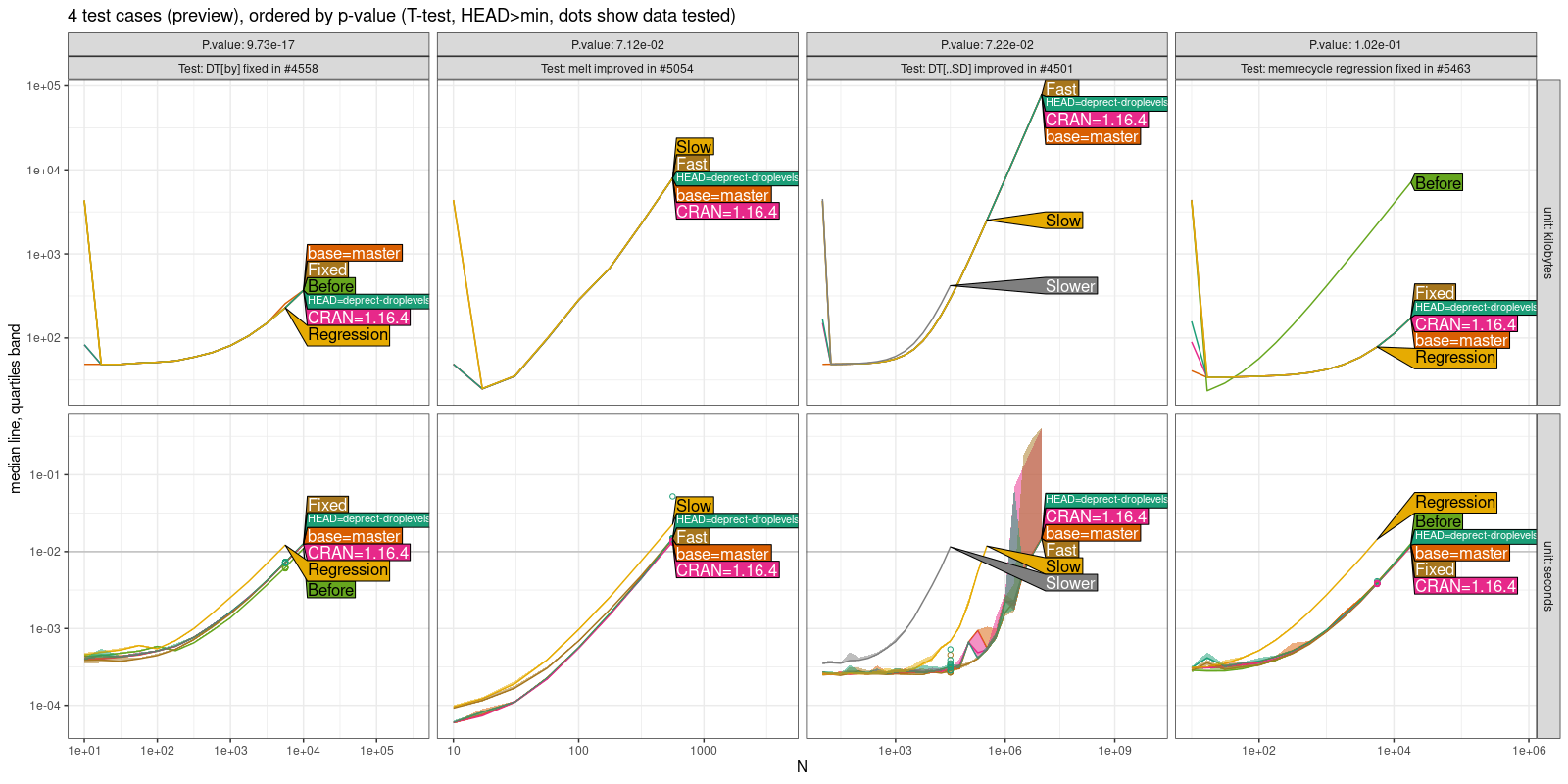Click the 'unit: seconds' row strip
This screenshot has height=784, width=1568.
[1548, 575]
